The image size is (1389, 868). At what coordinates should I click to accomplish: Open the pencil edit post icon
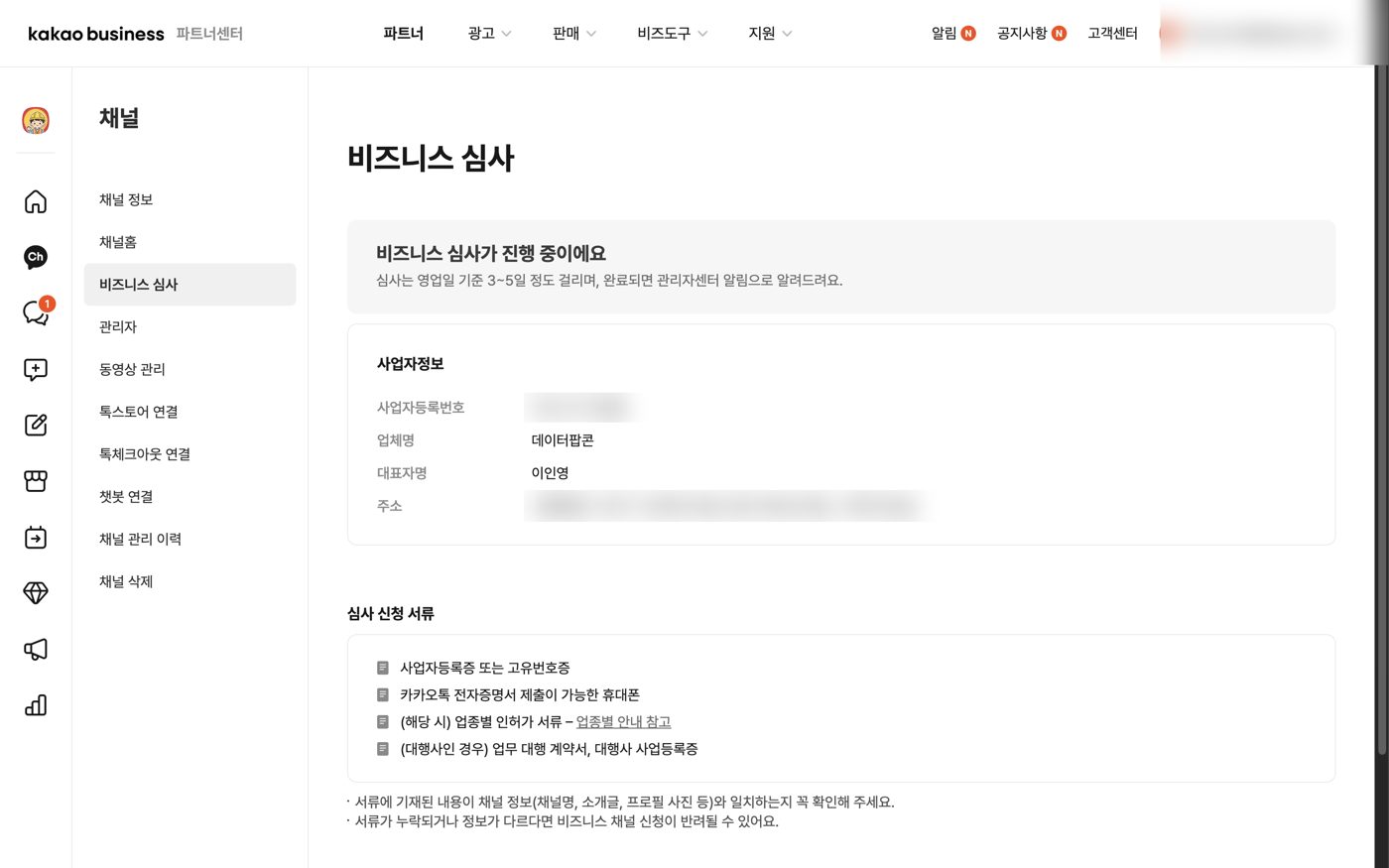click(x=36, y=425)
